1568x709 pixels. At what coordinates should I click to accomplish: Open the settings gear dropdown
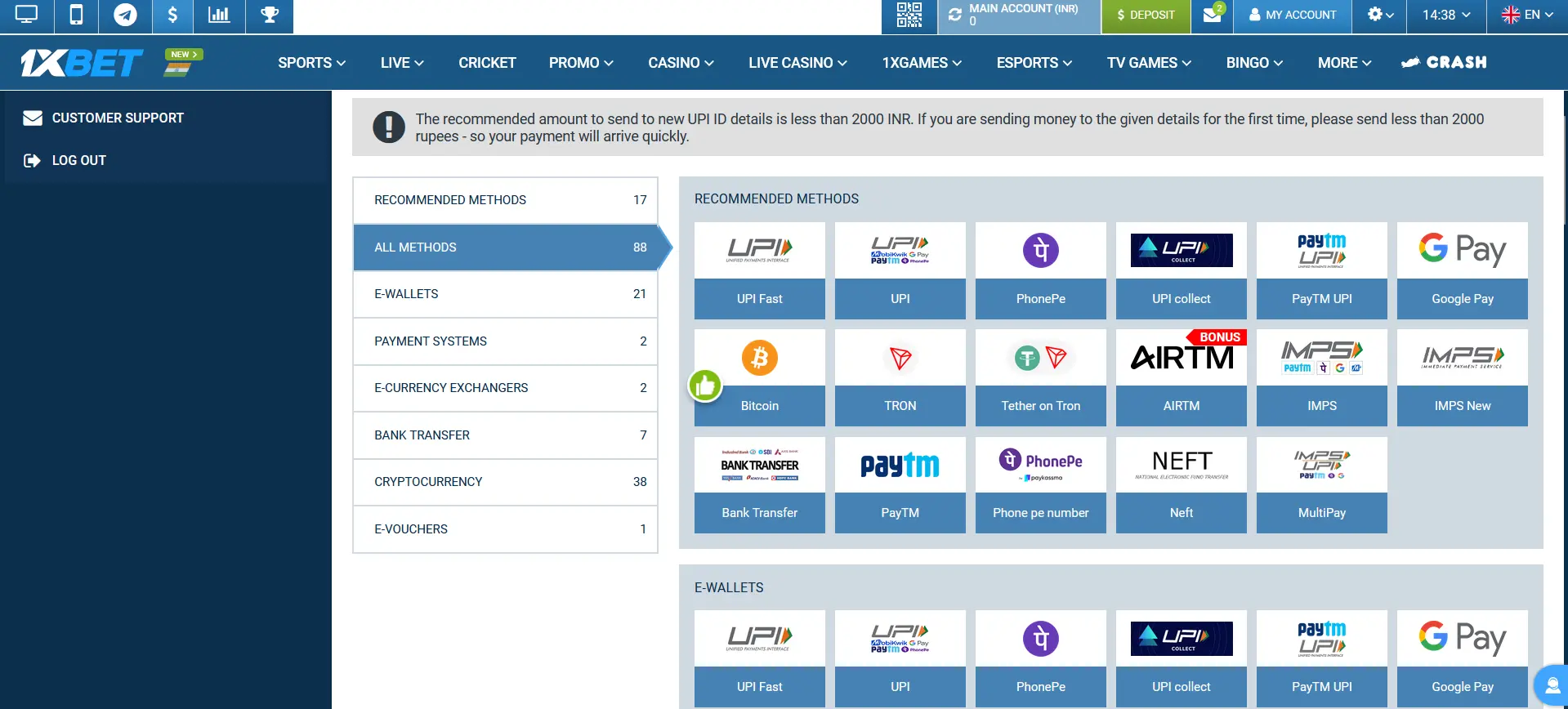pyautogui.click(x=1379, y=16)
